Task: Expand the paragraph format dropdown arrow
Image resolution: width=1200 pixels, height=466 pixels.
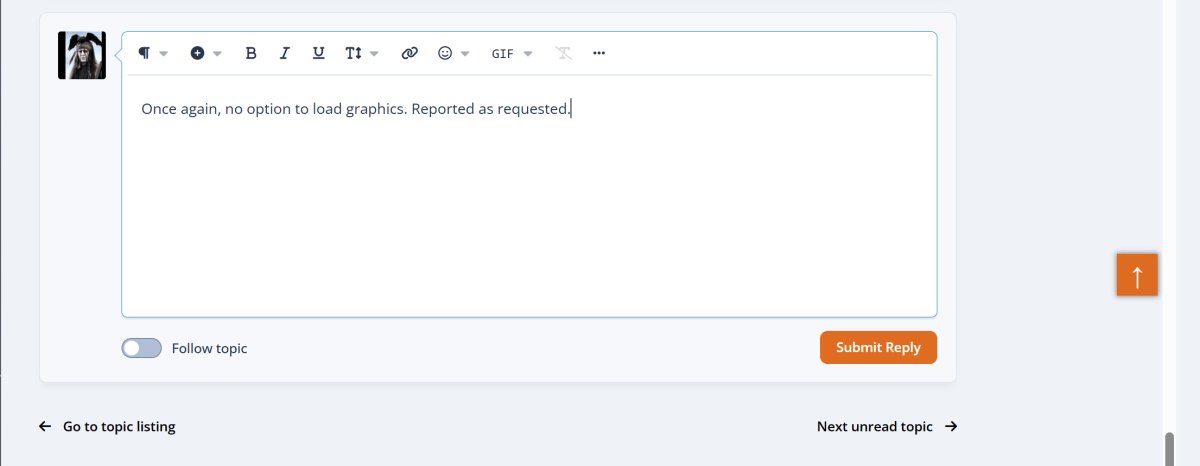Action: (164, 54)
